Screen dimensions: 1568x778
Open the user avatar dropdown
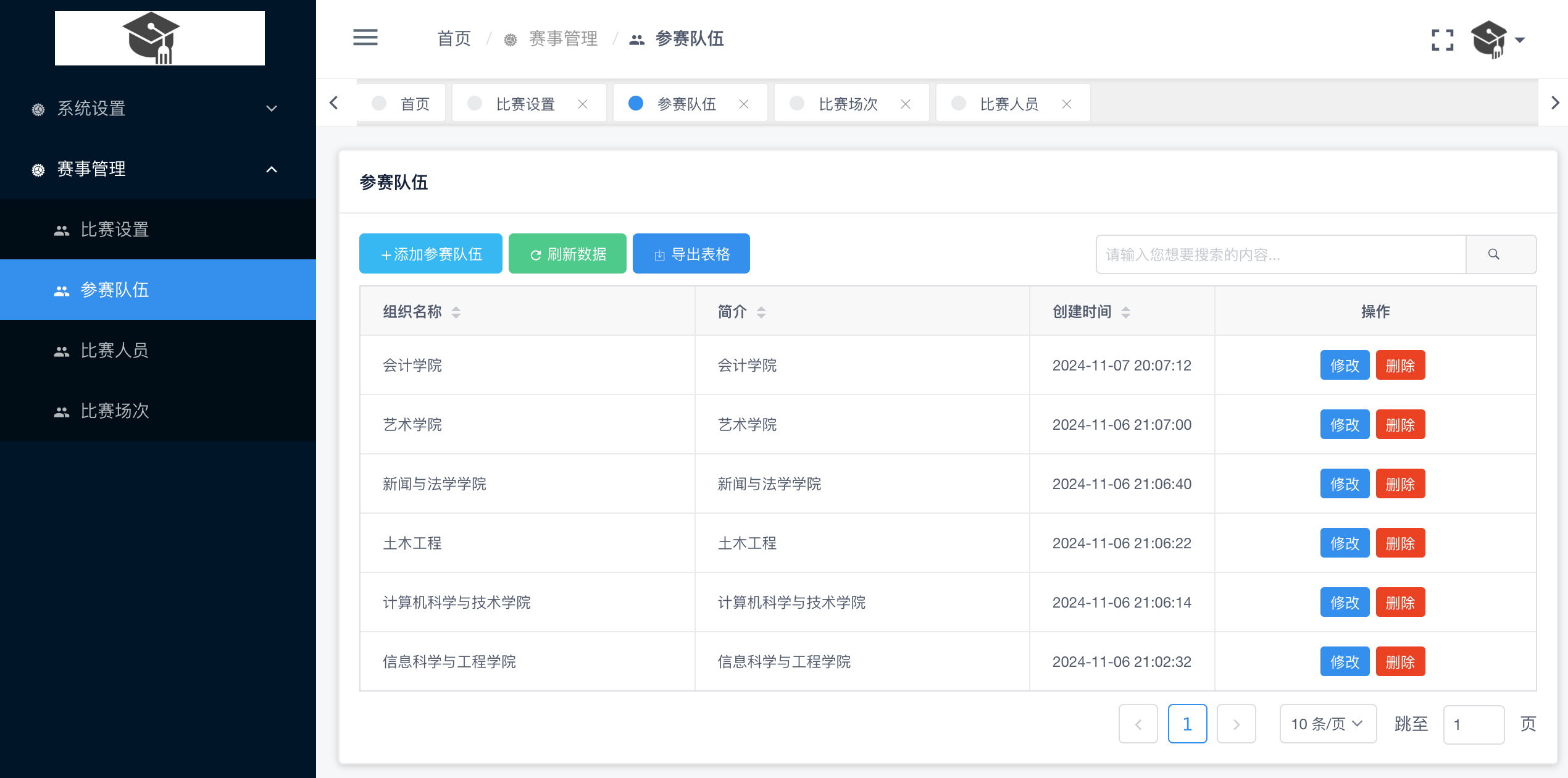1498,40
